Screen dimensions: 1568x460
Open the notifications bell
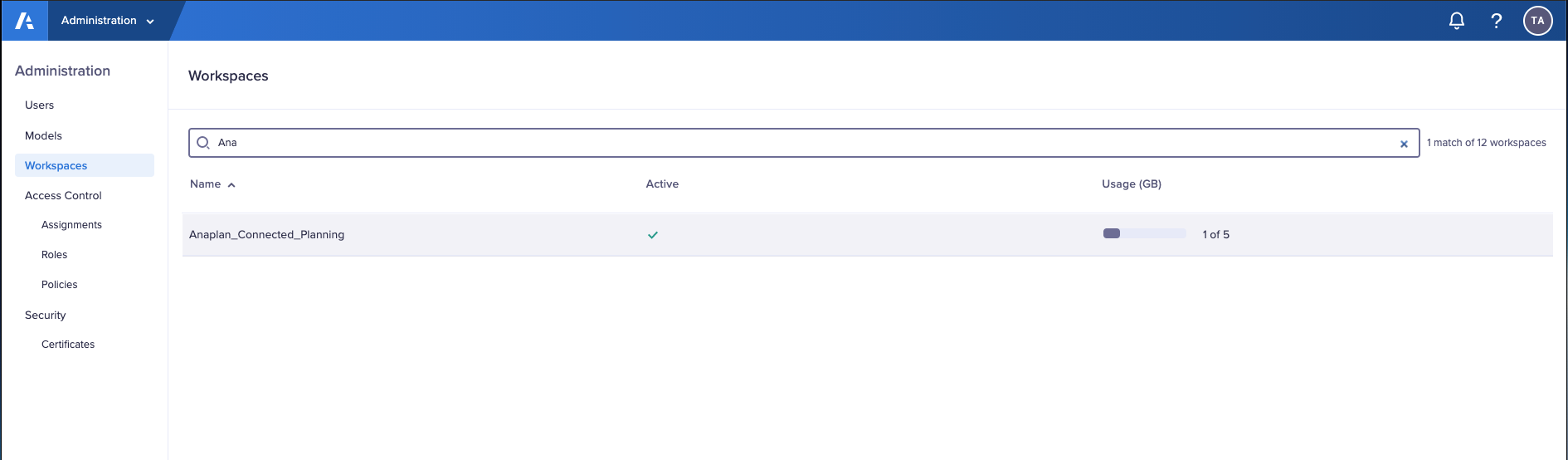point(1456,21)
